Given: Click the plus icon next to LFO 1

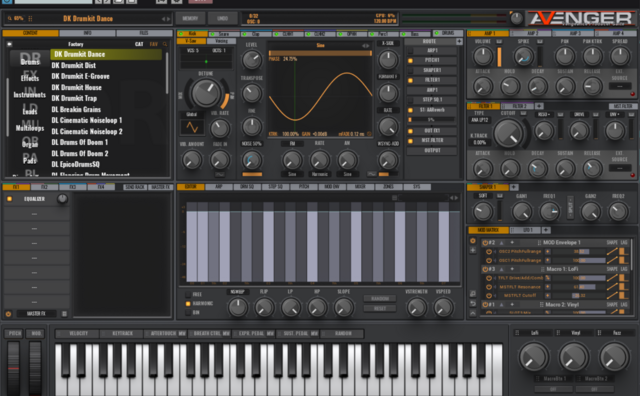Looking at the screenshot, I should [546, 230].
